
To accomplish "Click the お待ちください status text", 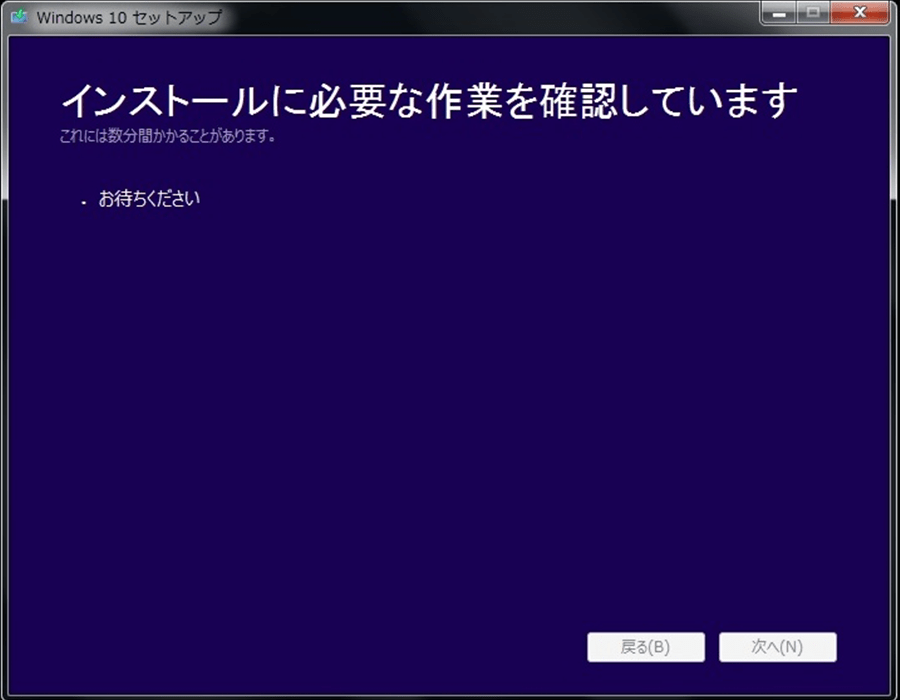I will (x=149, y=199).
